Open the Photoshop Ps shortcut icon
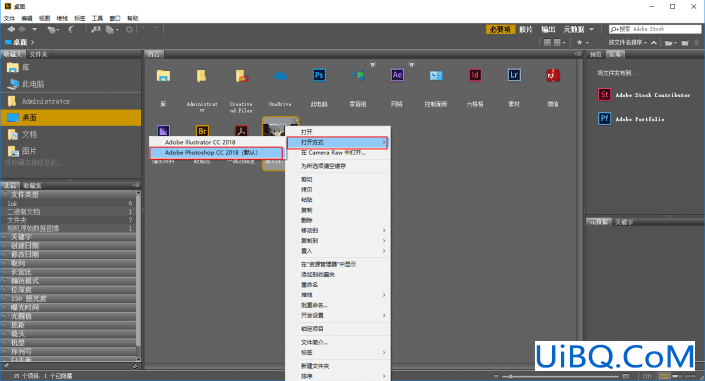This screenshot has width=705, height=381. tap(319, 75)
